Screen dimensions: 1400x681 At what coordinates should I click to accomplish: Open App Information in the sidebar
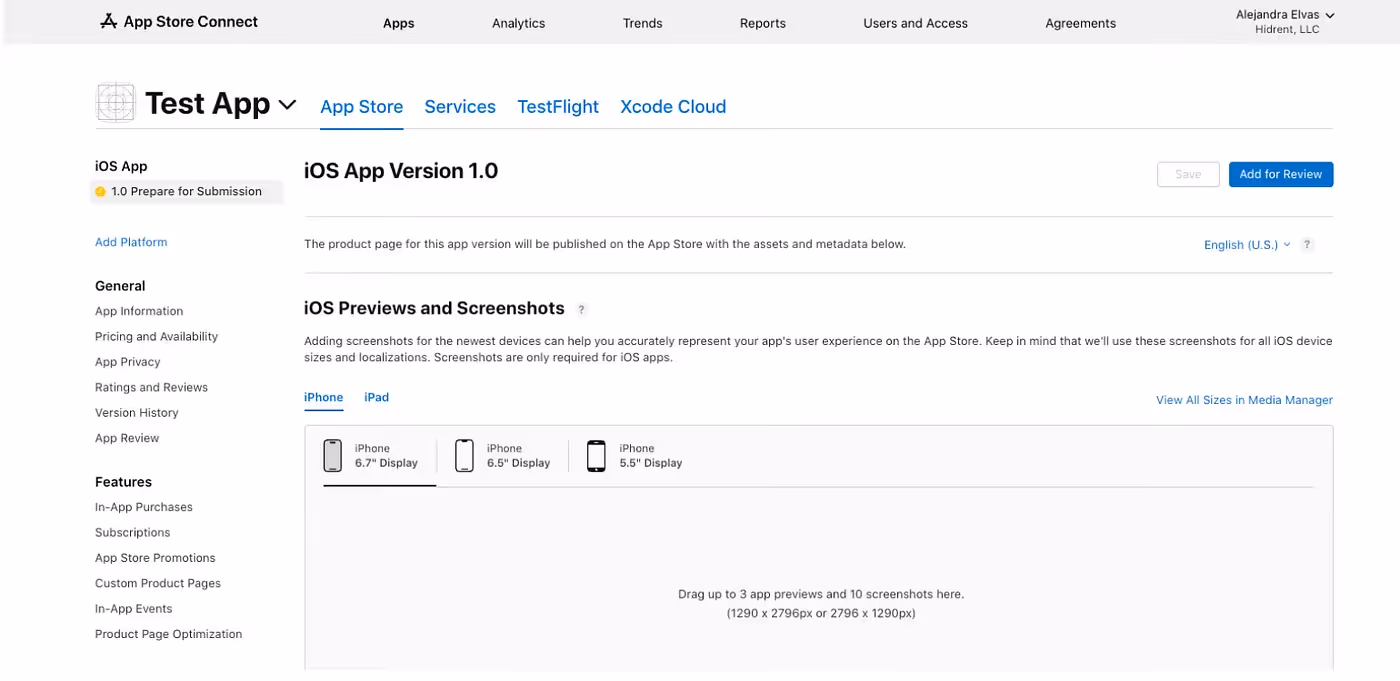(139, 311)
